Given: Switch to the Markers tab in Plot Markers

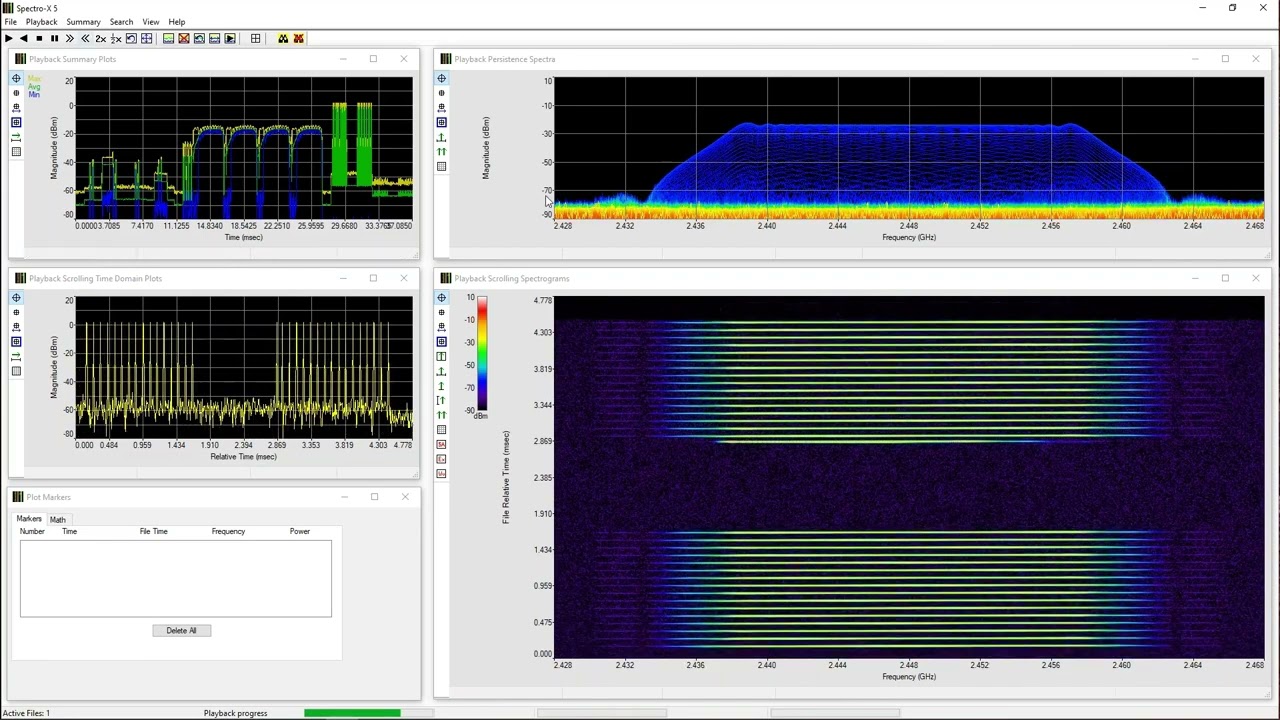Looking at the screenshot, I should click(29, 519).
